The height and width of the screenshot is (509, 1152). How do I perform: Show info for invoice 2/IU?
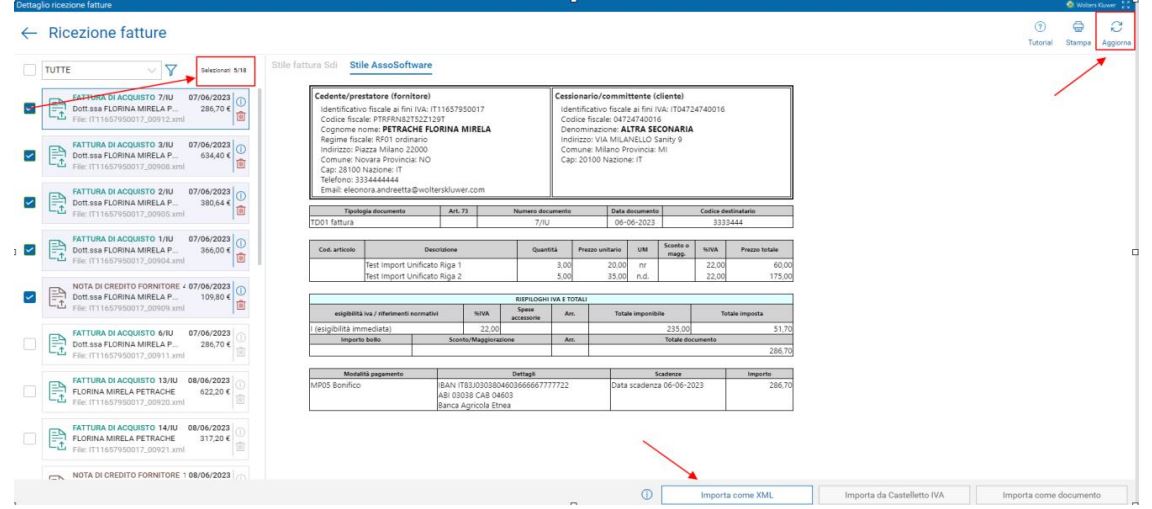(x=240, y=196)
